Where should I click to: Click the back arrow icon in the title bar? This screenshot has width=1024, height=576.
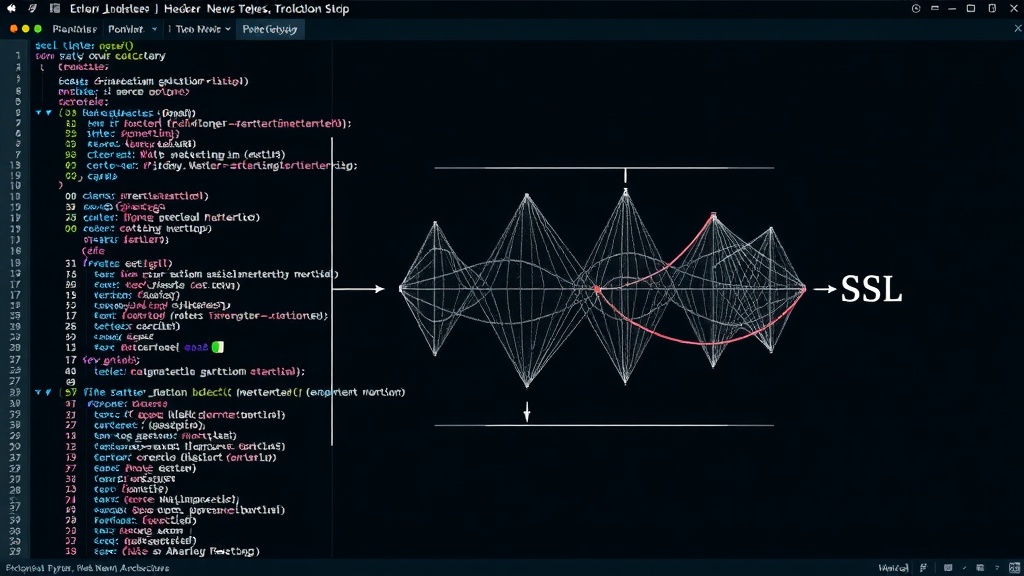[x=11, y=8]
